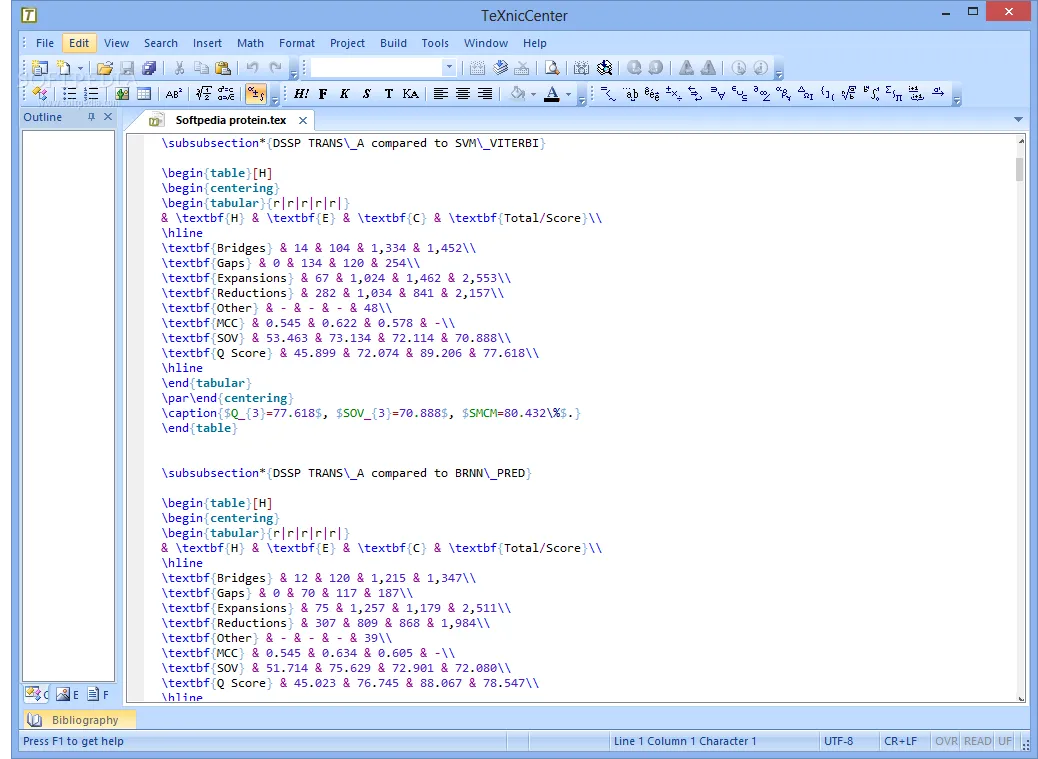
Task: Click the Find in document magnifier icon
Action: tap(551, 68)
